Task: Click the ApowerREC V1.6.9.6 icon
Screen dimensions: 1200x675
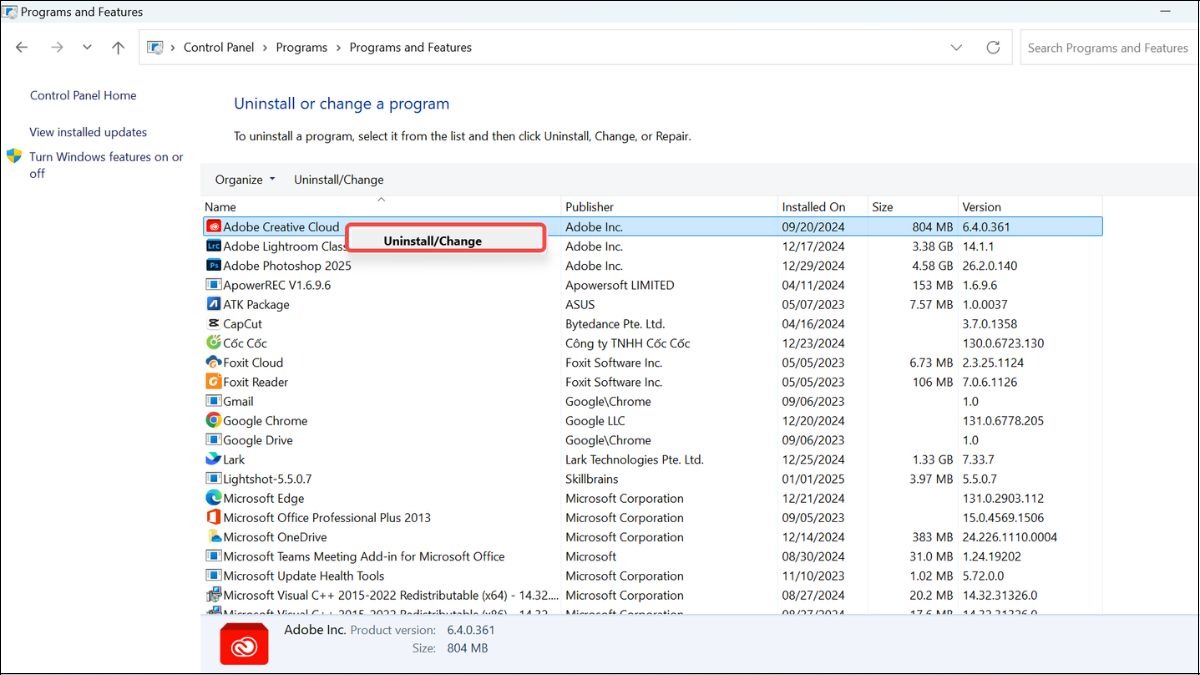Action: 213,285
